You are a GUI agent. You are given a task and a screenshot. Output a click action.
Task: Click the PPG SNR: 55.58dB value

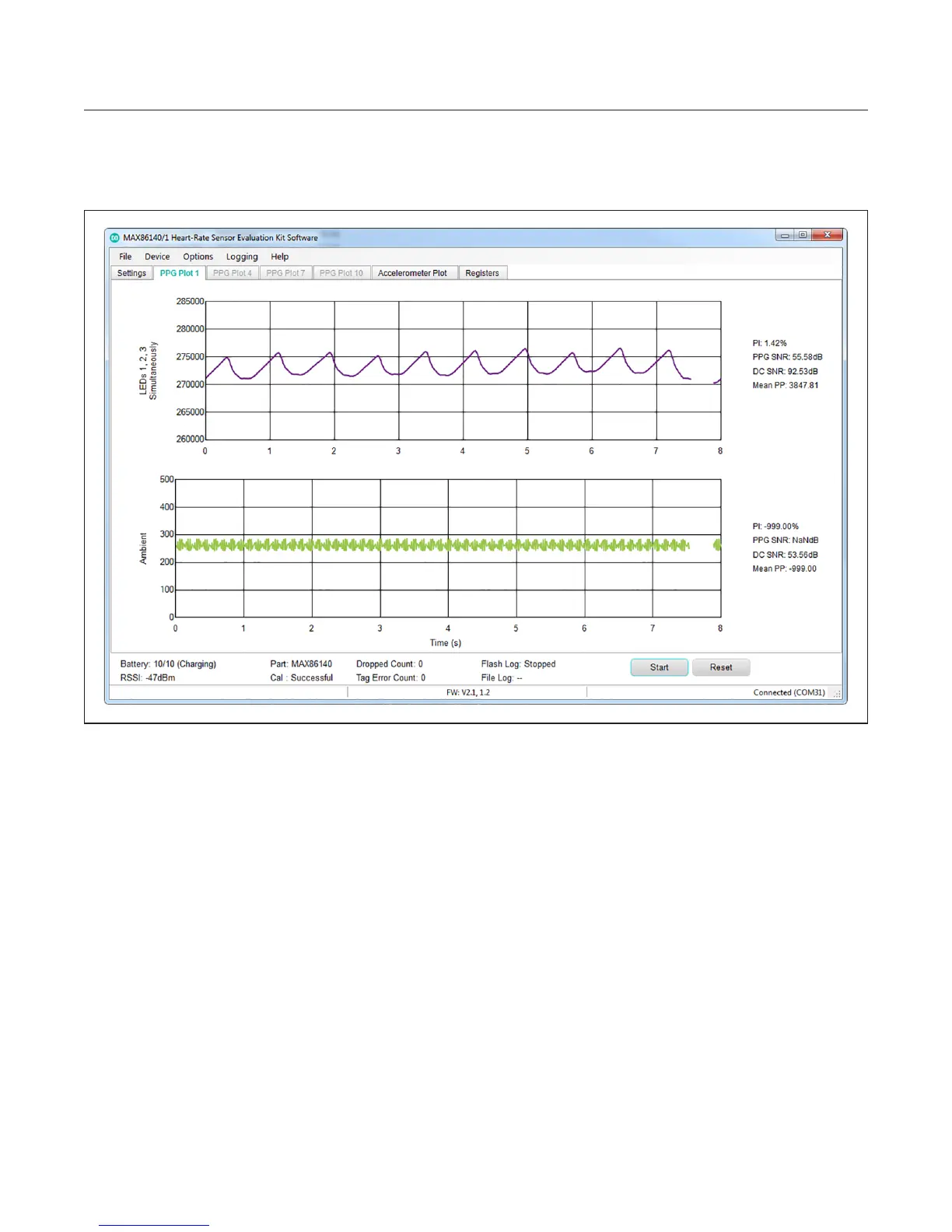coord(787,357)
